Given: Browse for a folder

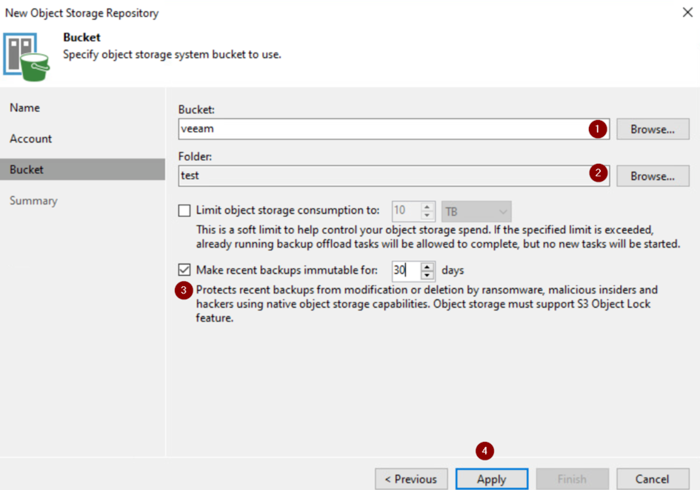Looking at the screenshot, I should pyautogui.click(x=653, y=176).
